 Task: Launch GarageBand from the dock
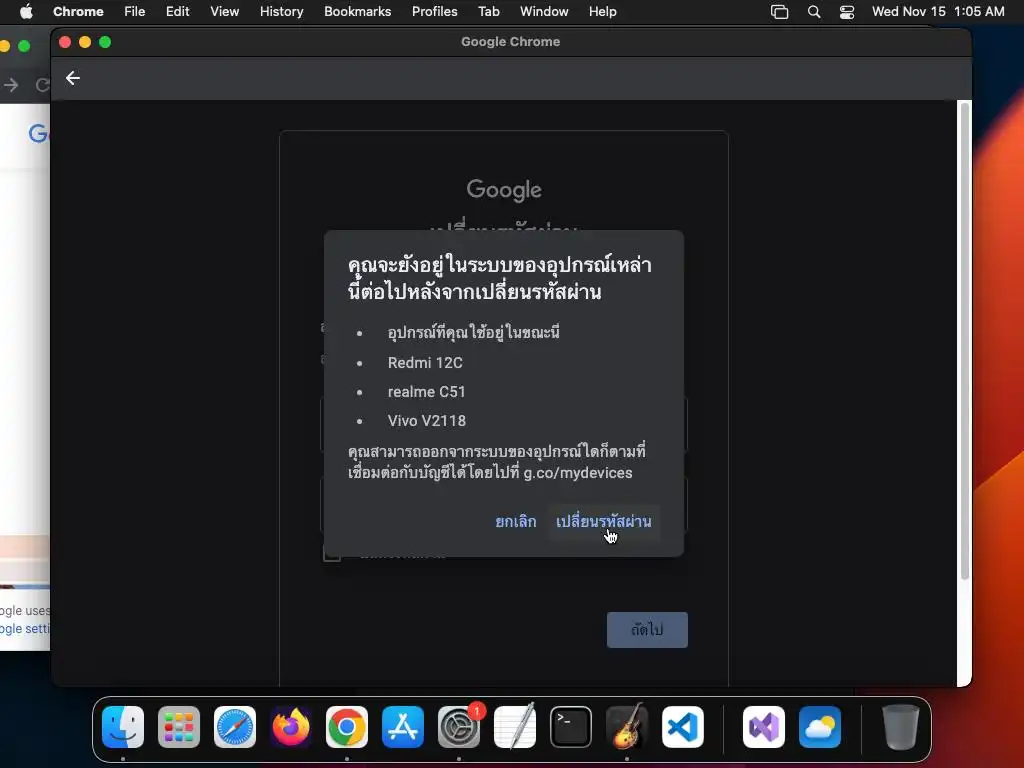point(627,727)
